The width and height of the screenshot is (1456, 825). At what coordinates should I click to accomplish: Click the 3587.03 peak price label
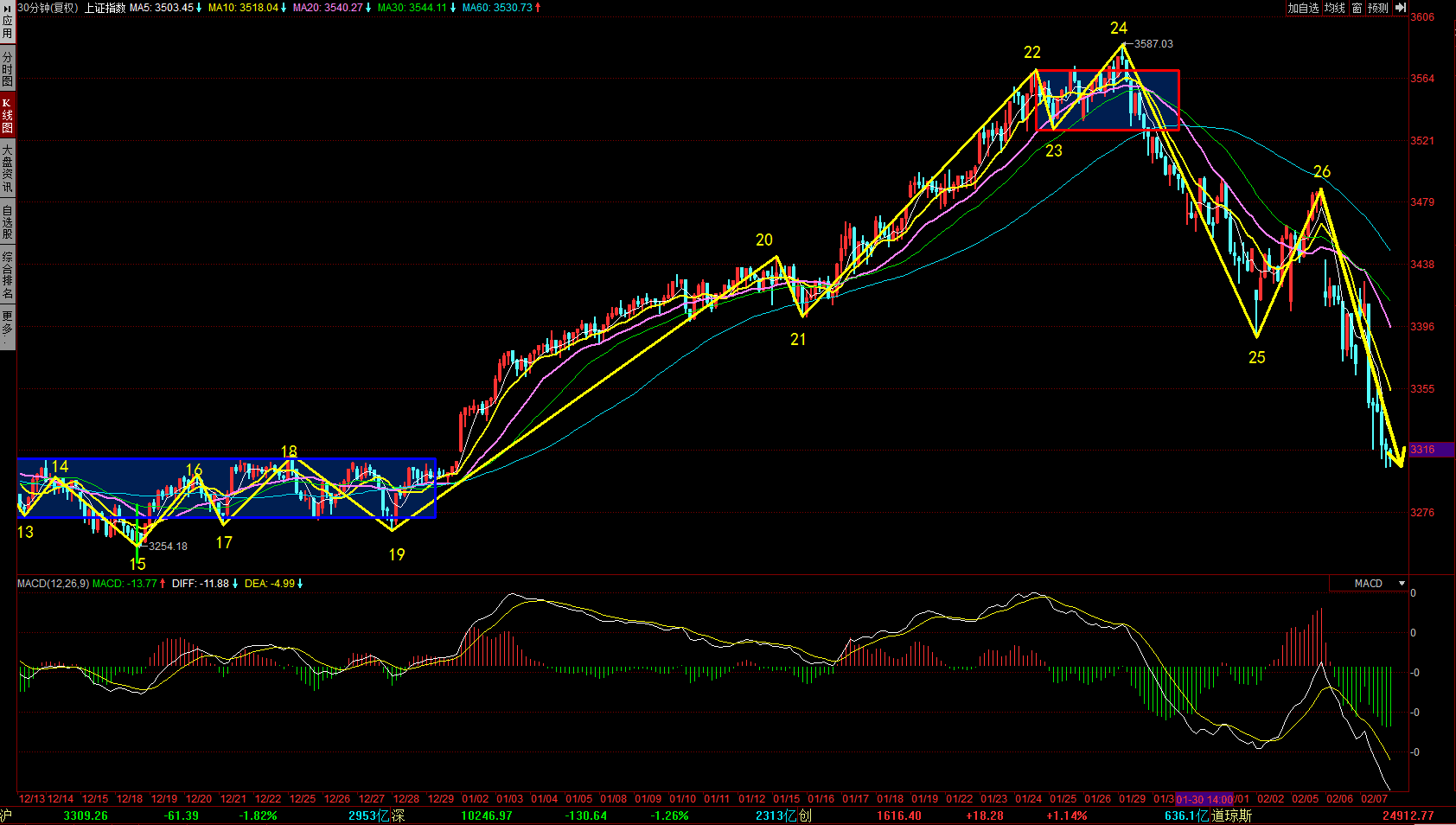click(1153, 44)
